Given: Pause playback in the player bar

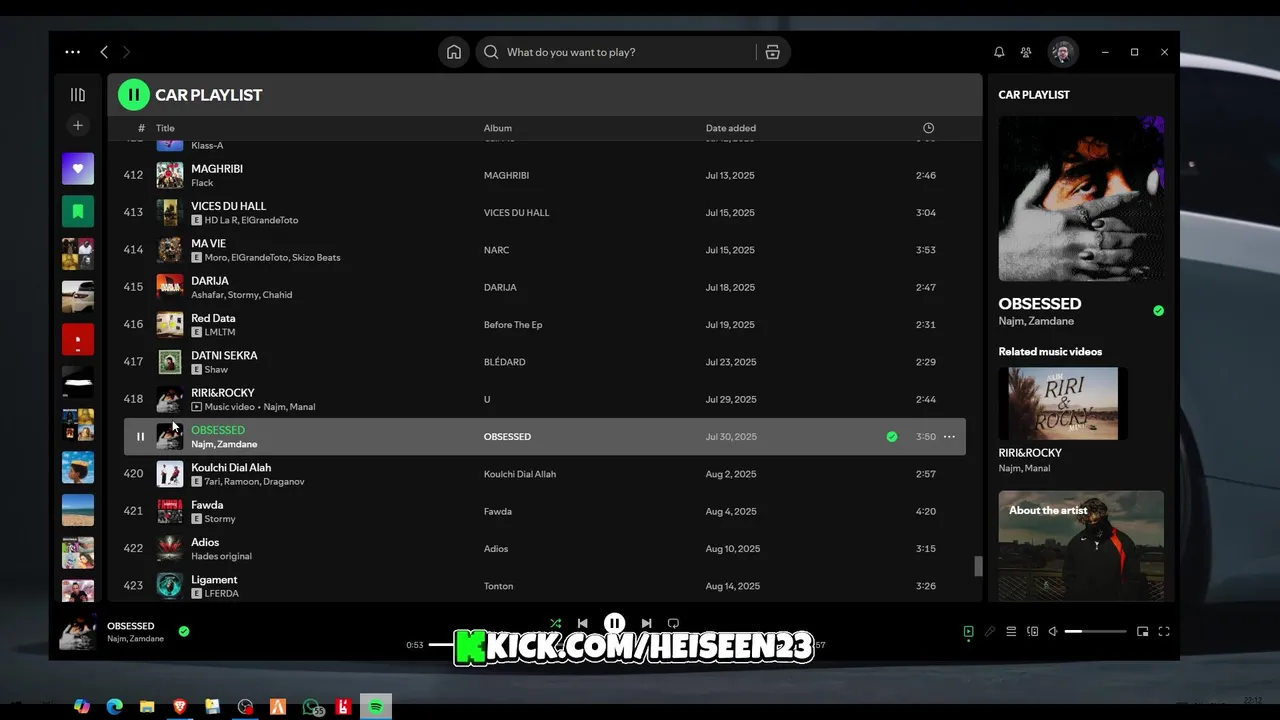Looking at the screenshot, I should (x=614, y=623).
